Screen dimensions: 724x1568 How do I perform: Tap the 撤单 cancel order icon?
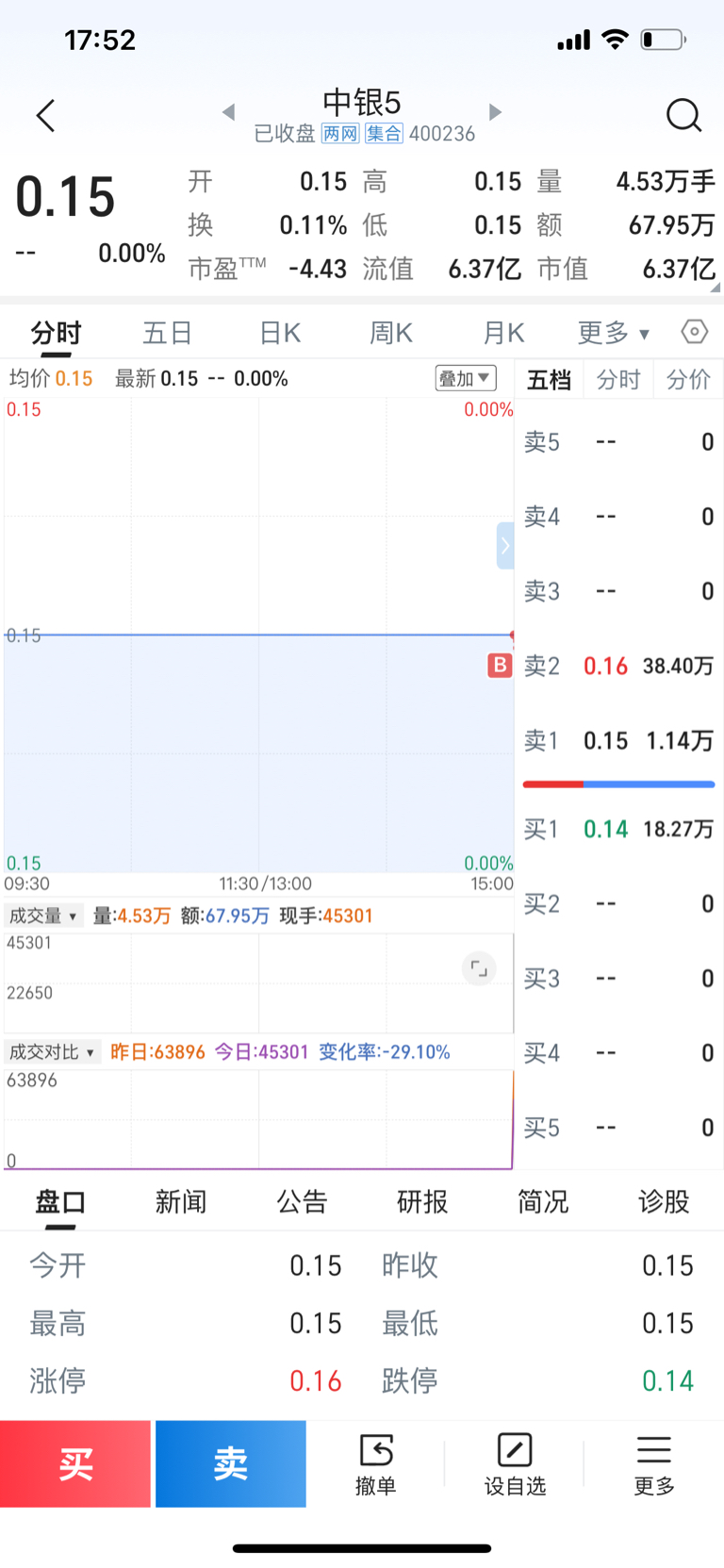click(375, 1463)
